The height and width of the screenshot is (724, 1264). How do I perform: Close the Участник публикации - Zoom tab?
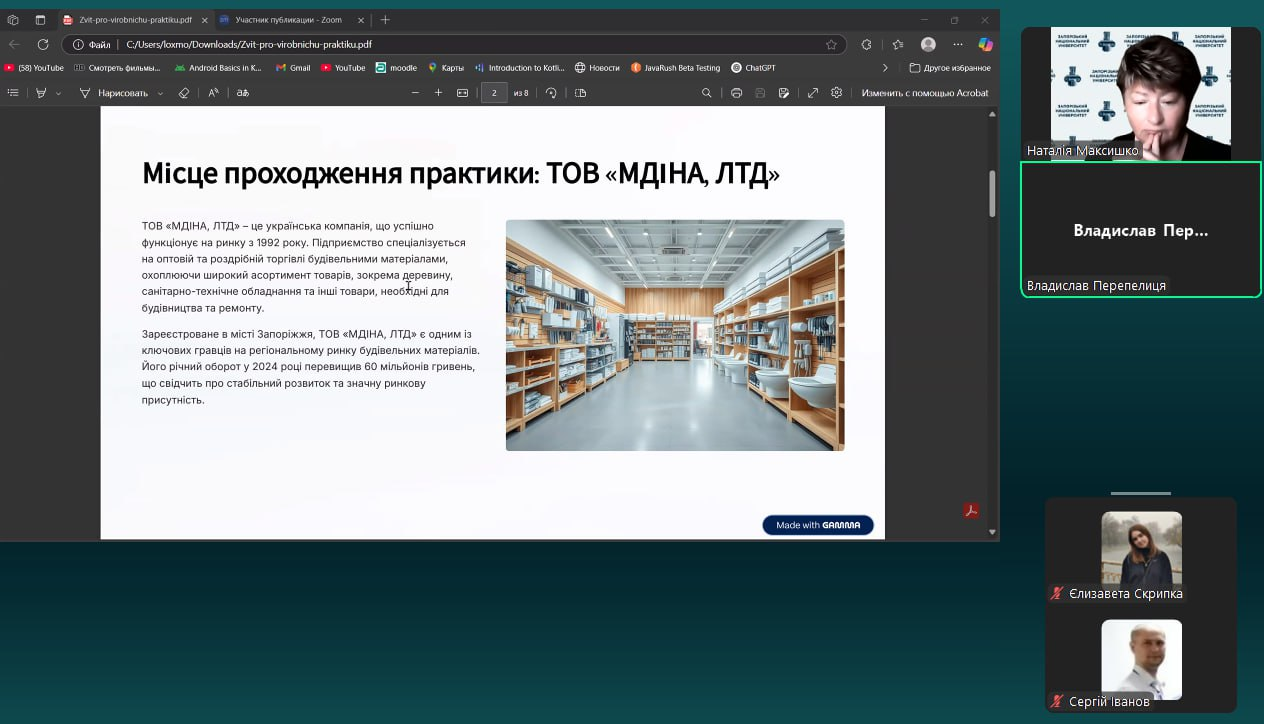click(x=361, y=20)
